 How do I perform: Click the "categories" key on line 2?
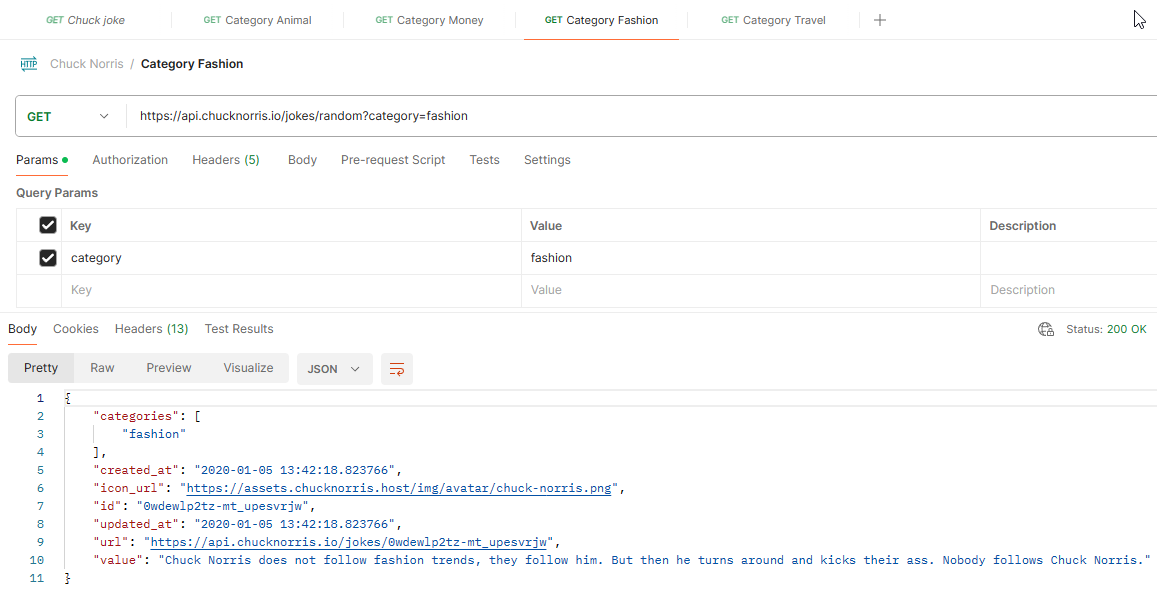pyautogui.click(x=137, y=416)
